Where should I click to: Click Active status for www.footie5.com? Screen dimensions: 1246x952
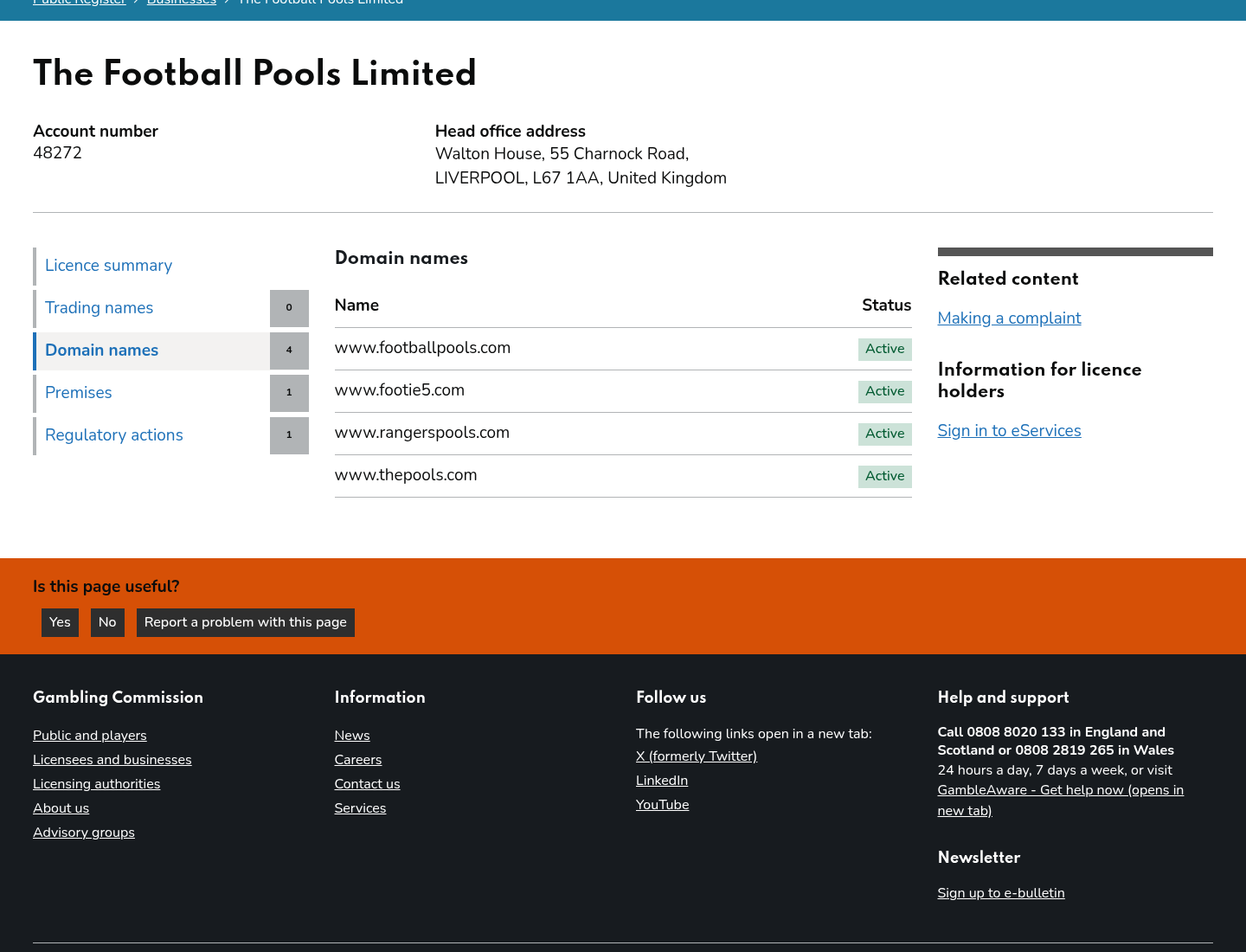point(885,391)
